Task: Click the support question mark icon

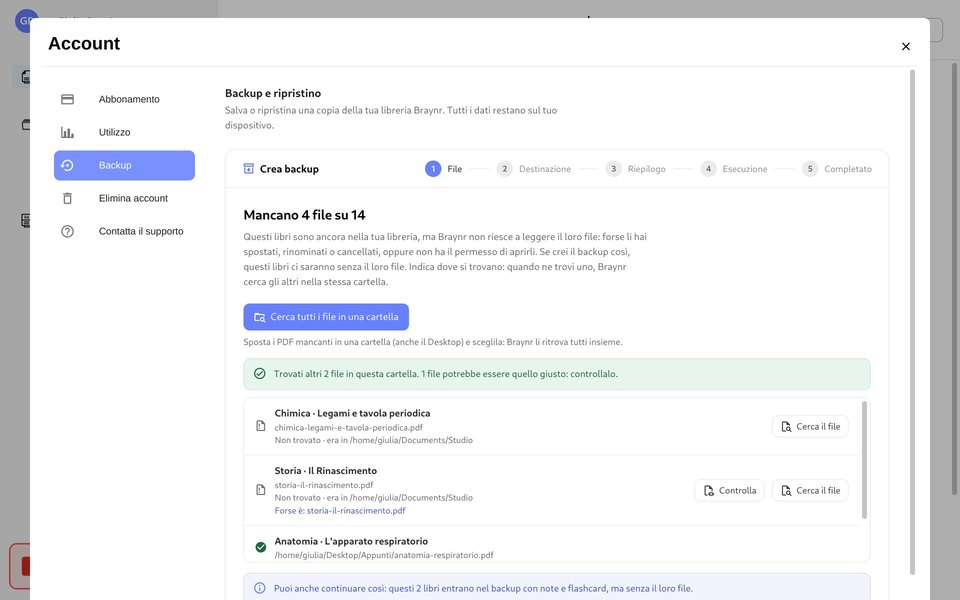Action: click(x=67, y=231)
